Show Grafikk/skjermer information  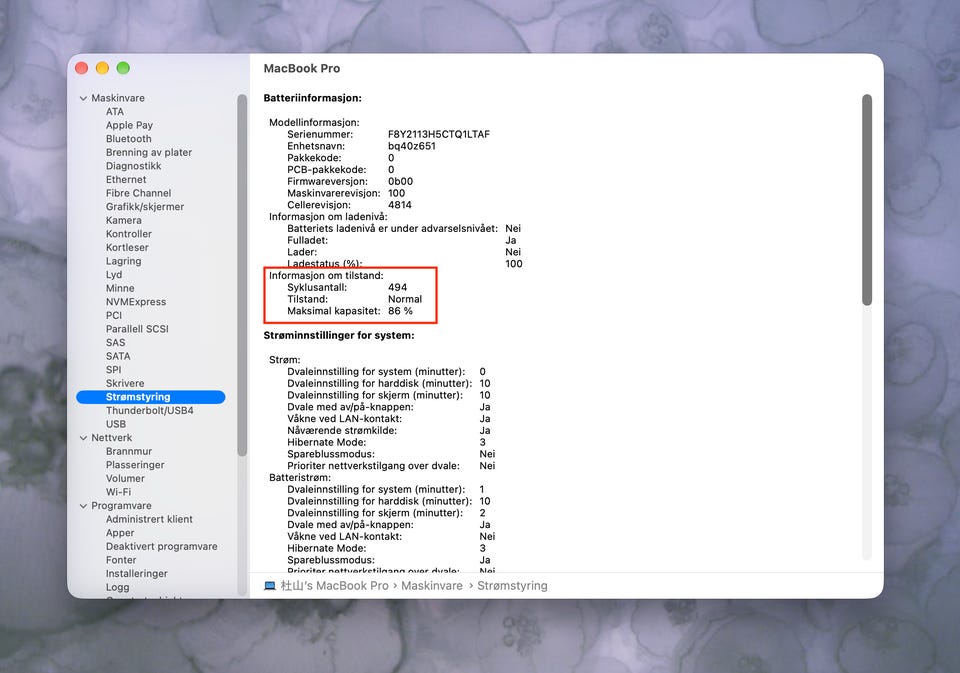(x=144, y=207)
